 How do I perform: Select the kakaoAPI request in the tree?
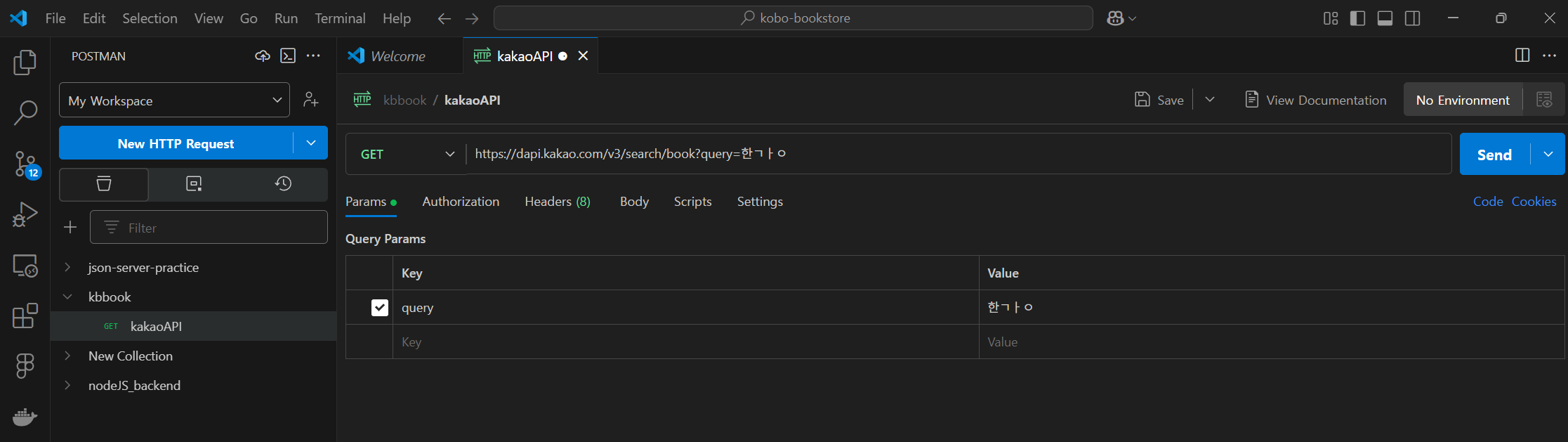pyautogui.click(x=194, y=326)
